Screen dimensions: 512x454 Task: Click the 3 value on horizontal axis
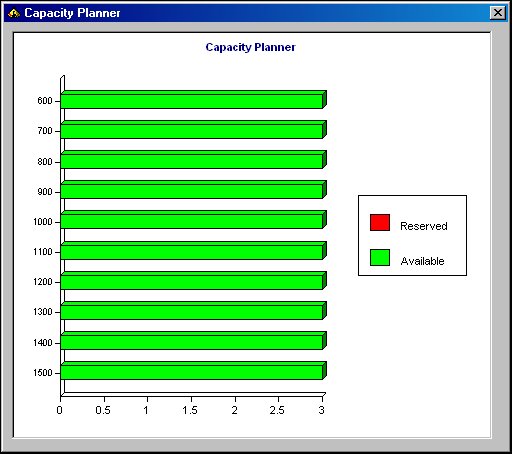point(321,410)
